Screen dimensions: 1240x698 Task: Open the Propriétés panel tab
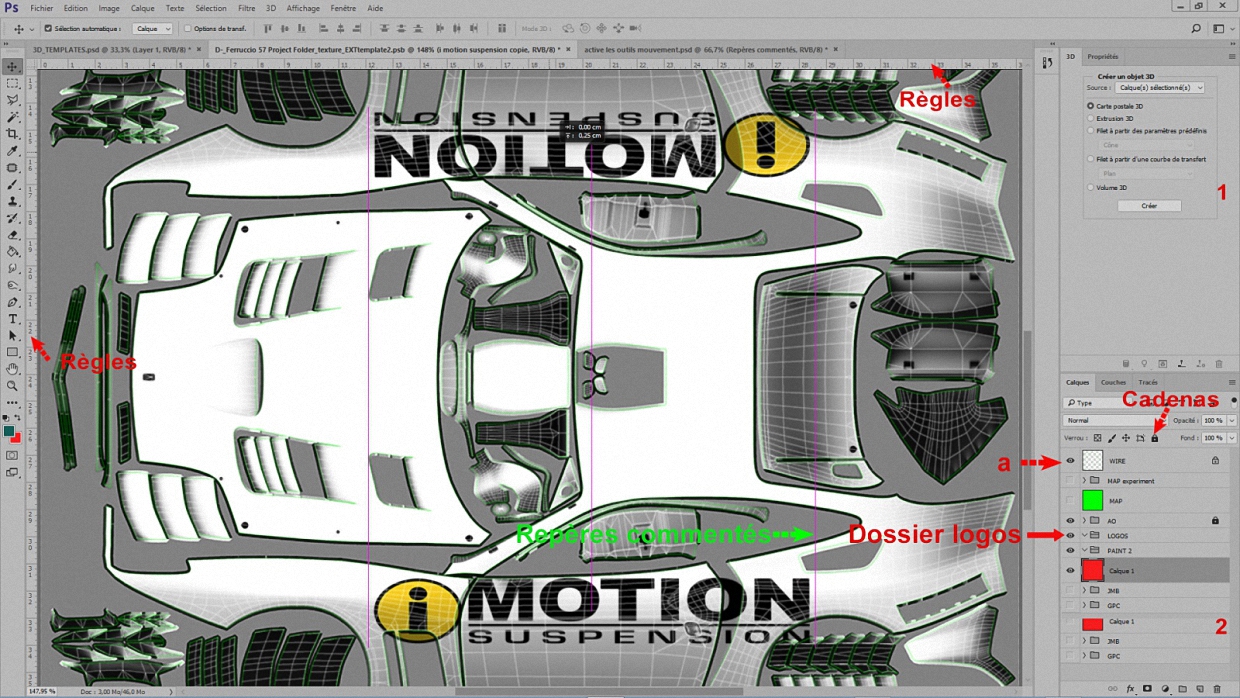click(1103, 57)
